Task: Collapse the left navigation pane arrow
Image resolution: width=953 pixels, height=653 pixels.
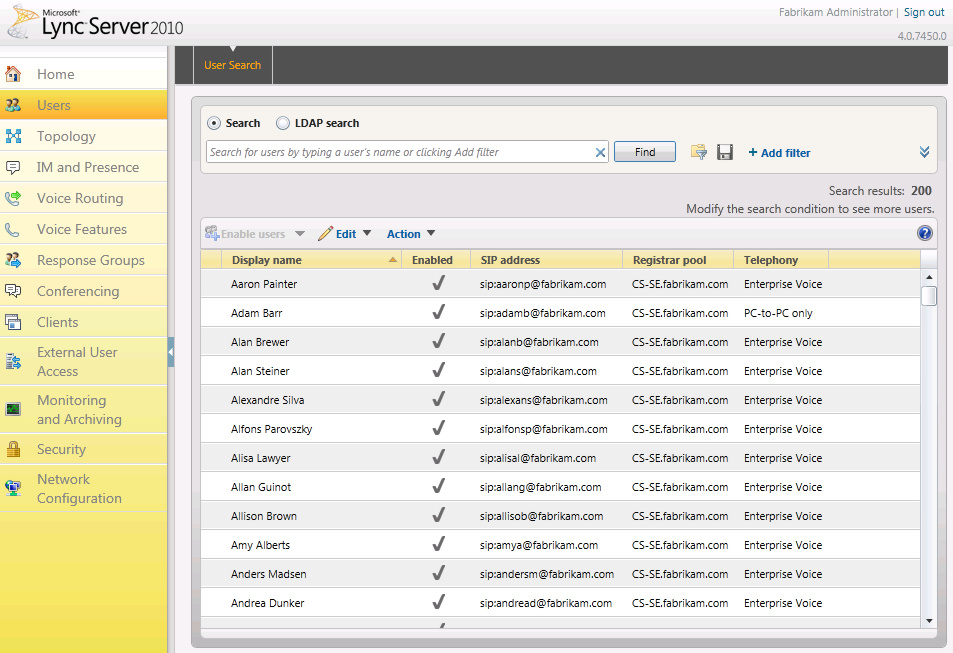Action: [171, 352]
